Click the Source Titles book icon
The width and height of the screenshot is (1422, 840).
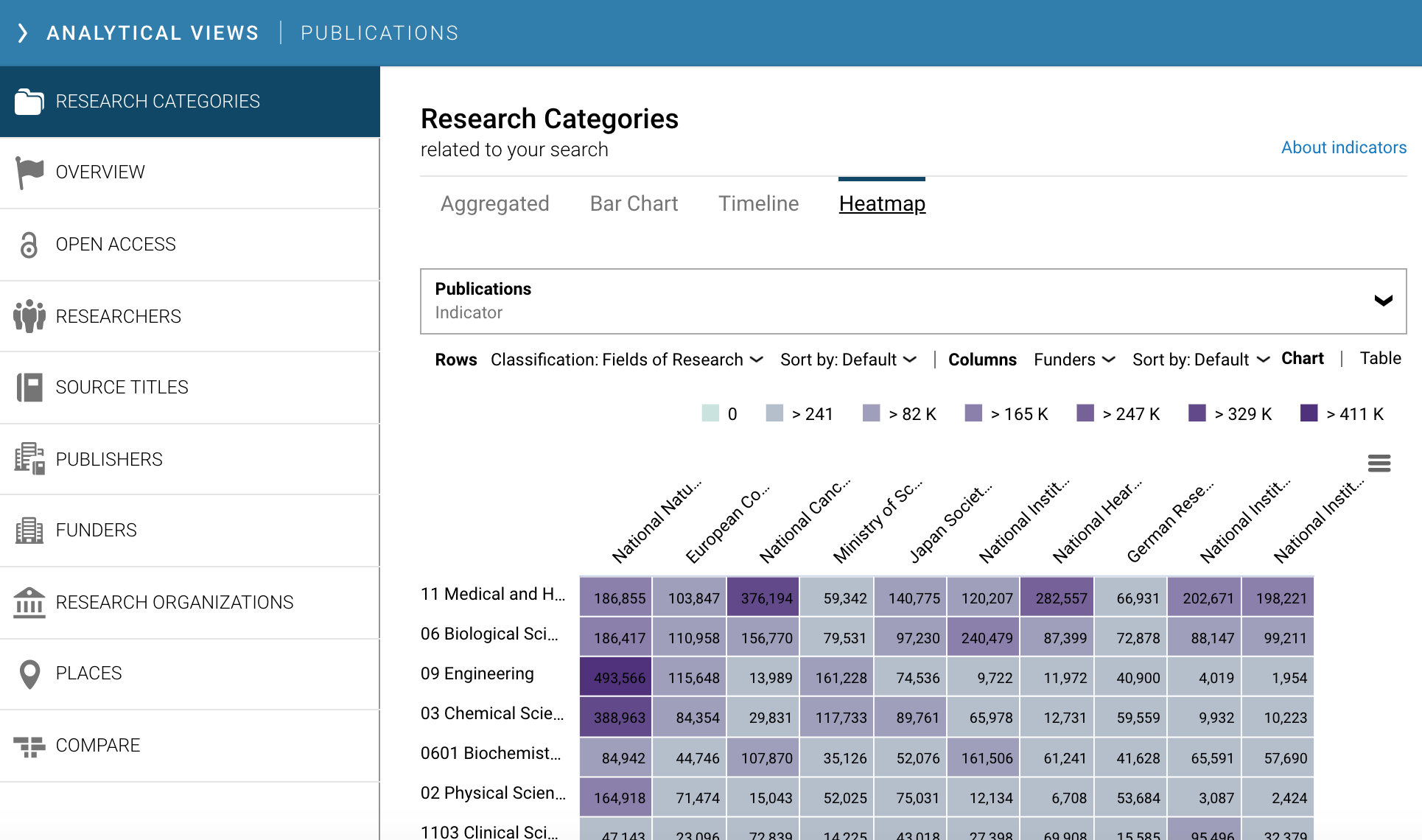[29, 387]
